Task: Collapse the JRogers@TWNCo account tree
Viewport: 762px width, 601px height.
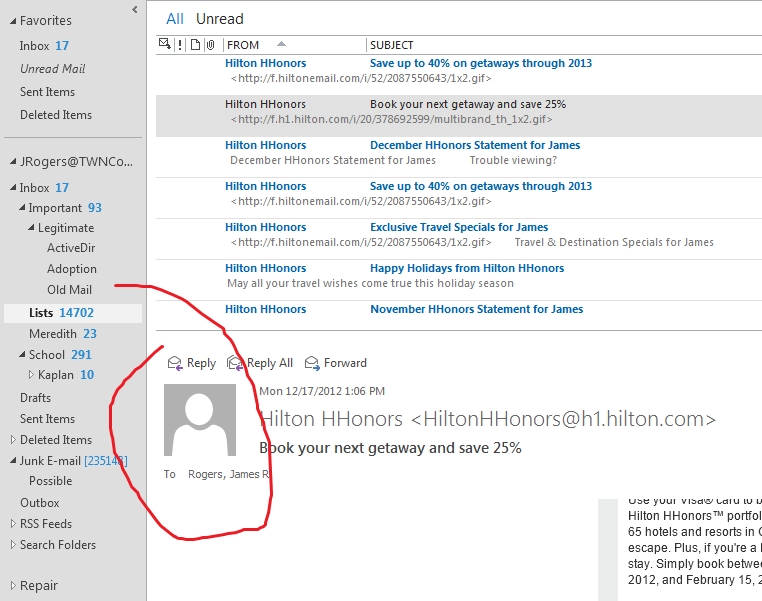Action: [x=13, y=162]
